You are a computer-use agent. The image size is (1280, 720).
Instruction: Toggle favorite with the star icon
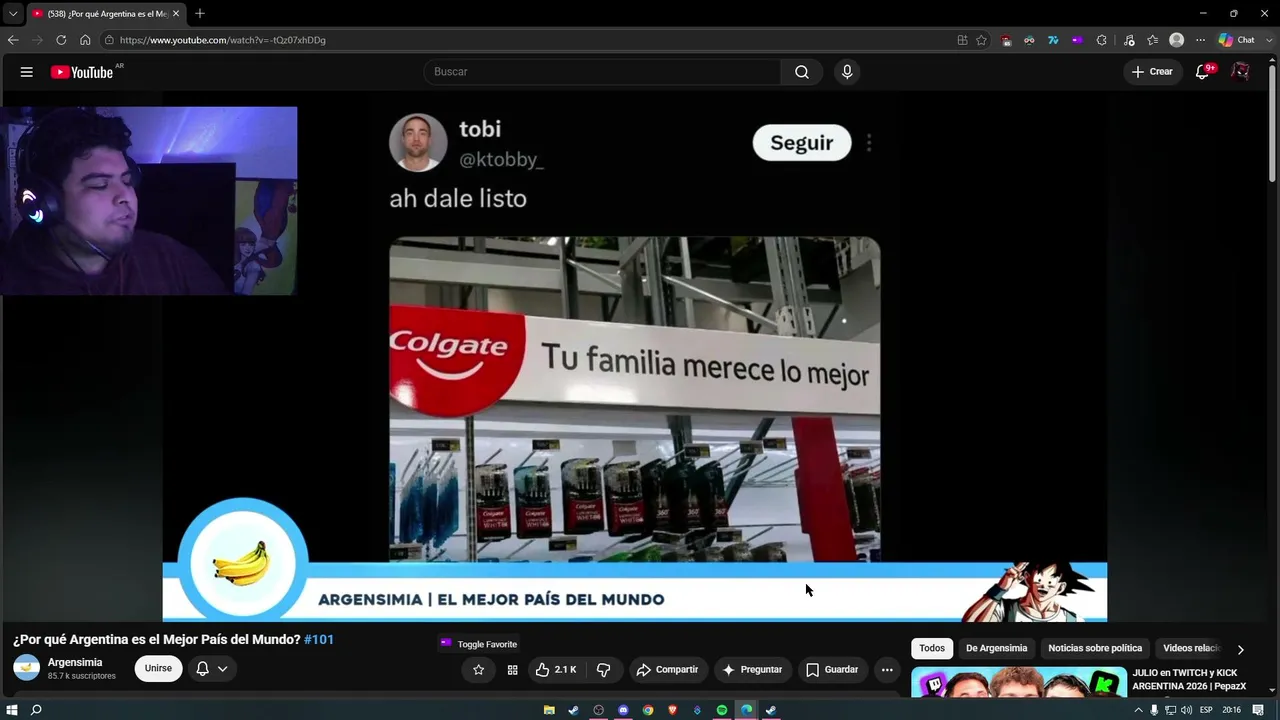[x=478, y=670]
